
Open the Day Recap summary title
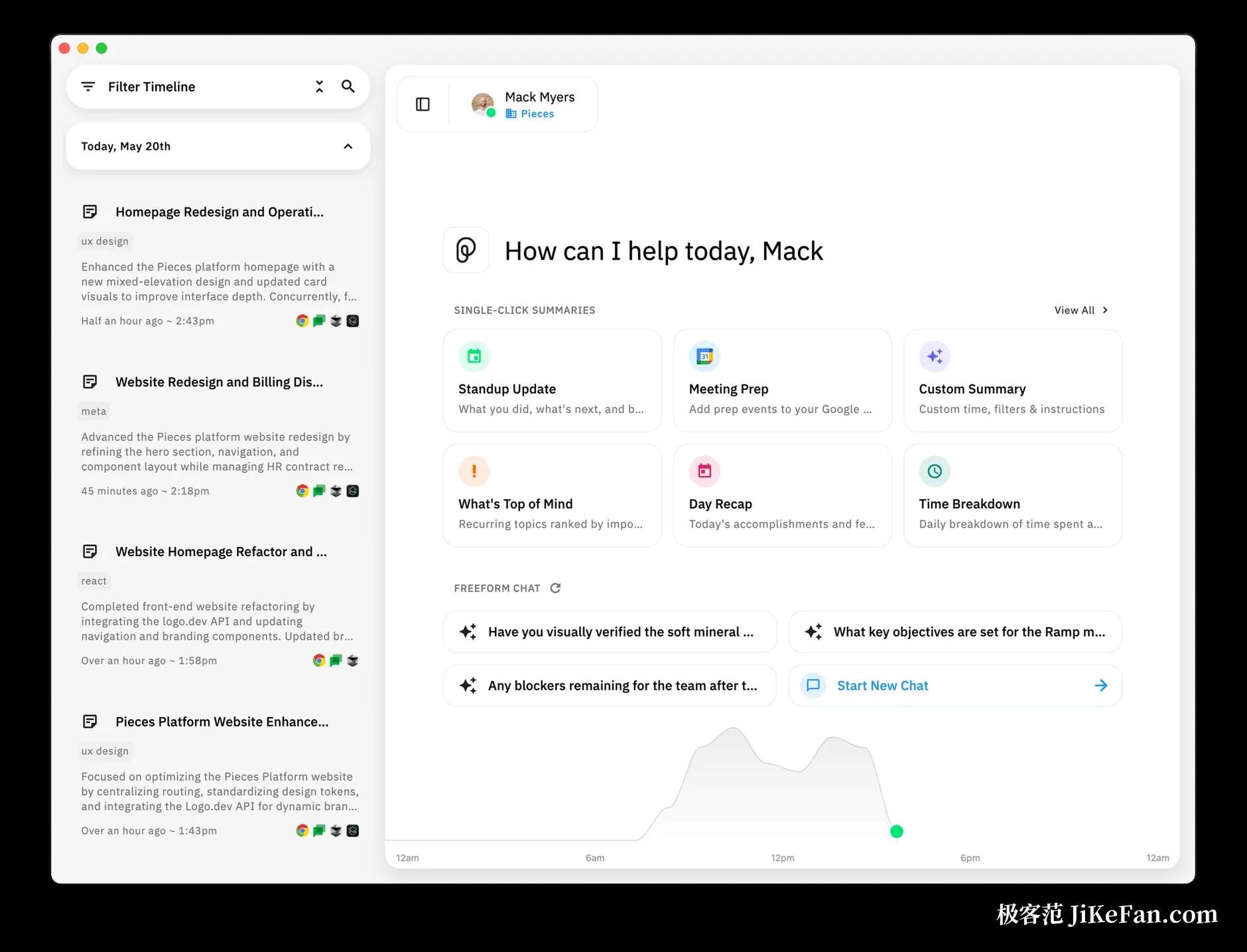[720, 504]
